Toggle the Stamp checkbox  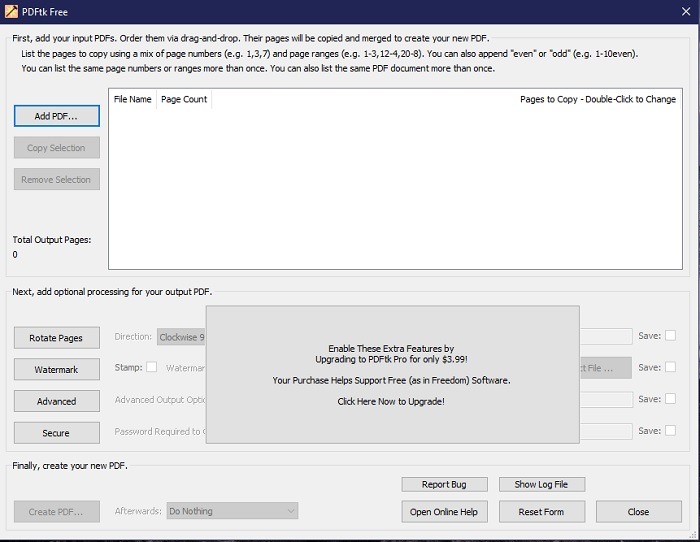[x=152, y=367]
